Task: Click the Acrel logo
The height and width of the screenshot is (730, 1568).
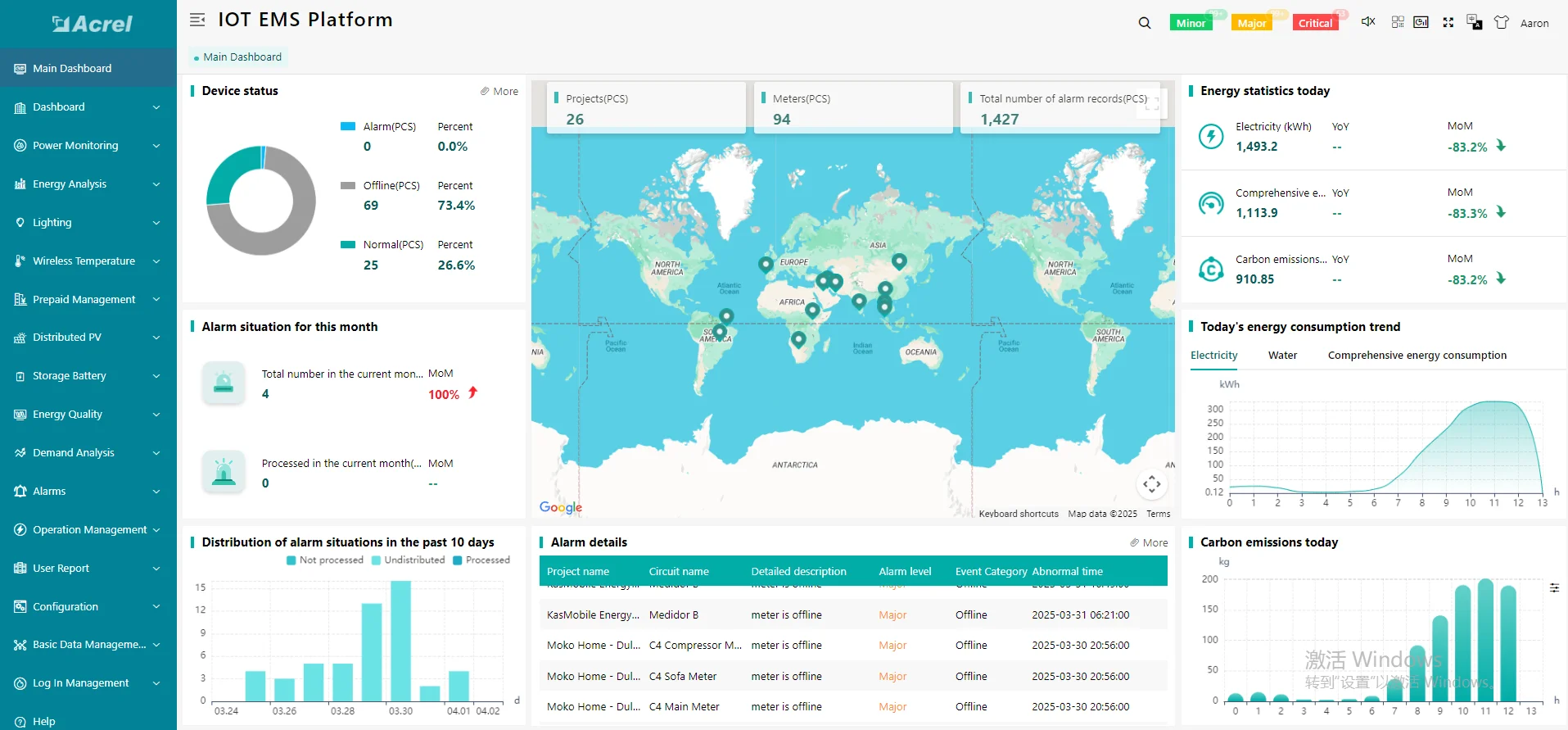Action: 92,24
